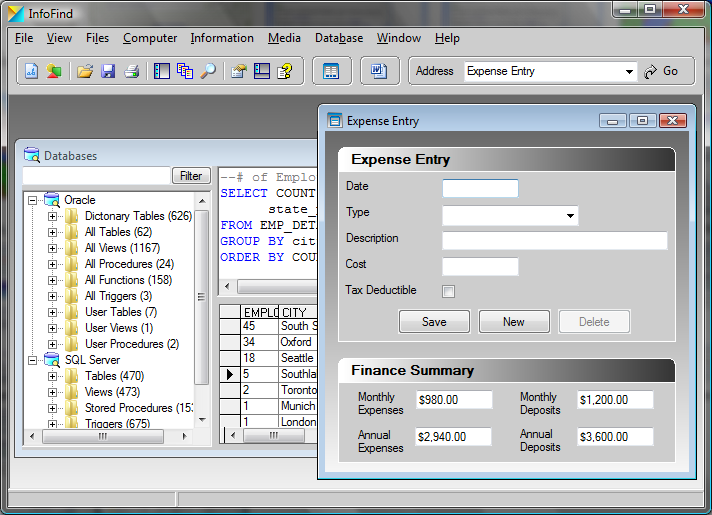Screen dimensions: 712x515
Task: Click the Word document toolbar icon
Action: [379, 71]
